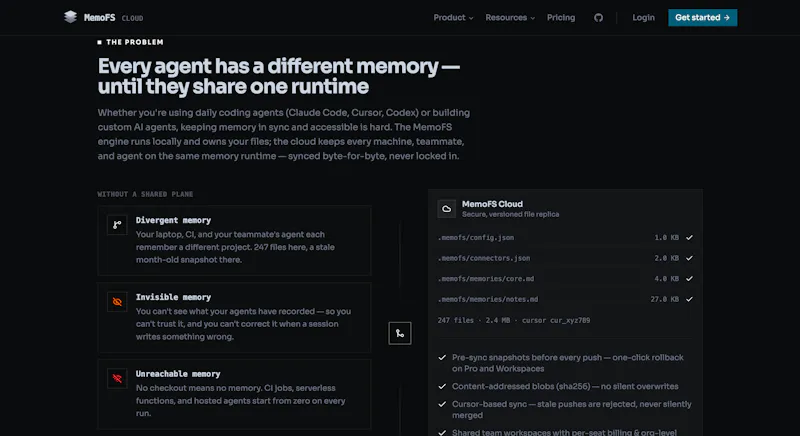The image size is (800, 436).
Task: Expand the Resources dropdown menu
Action: pyautogui.click(x=510, y=18)
